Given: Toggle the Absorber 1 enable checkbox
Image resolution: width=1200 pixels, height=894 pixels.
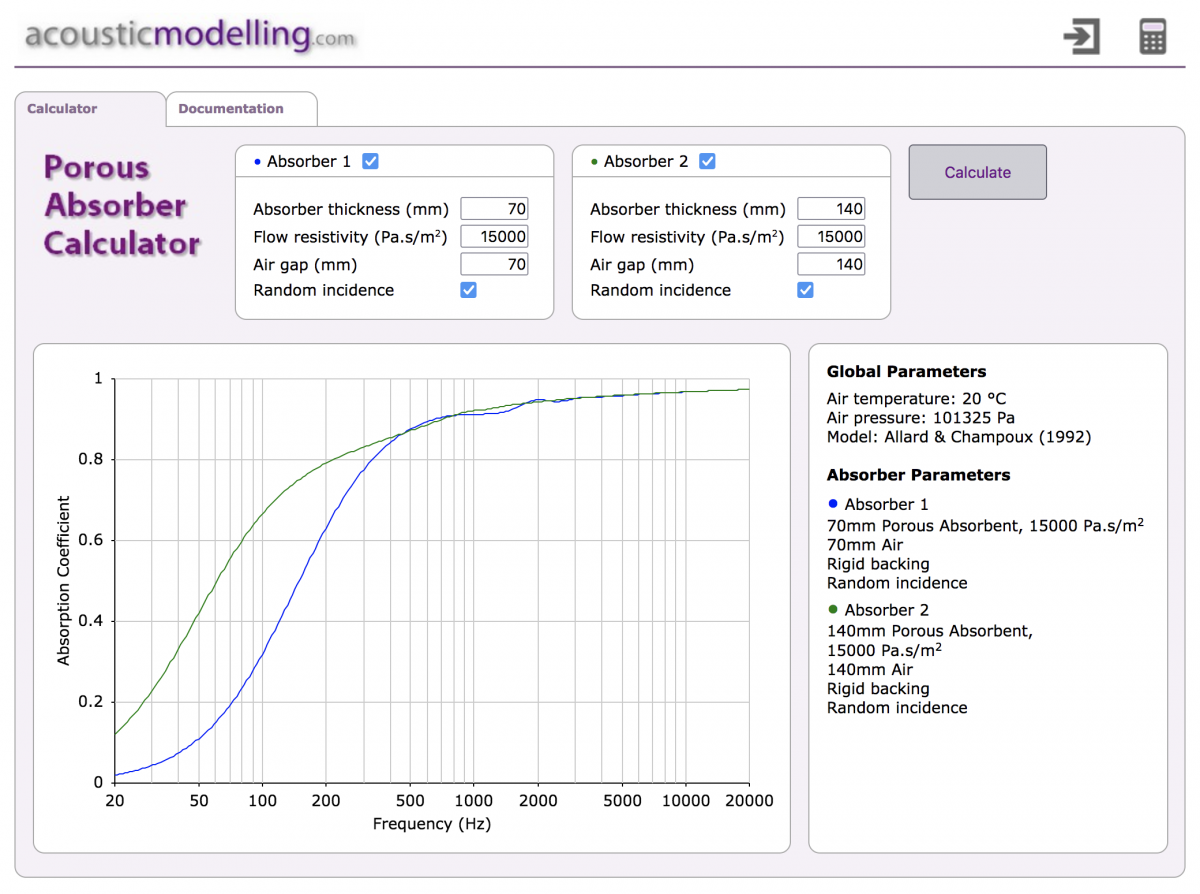Looking at the screenshot, I should pos(370,161).
